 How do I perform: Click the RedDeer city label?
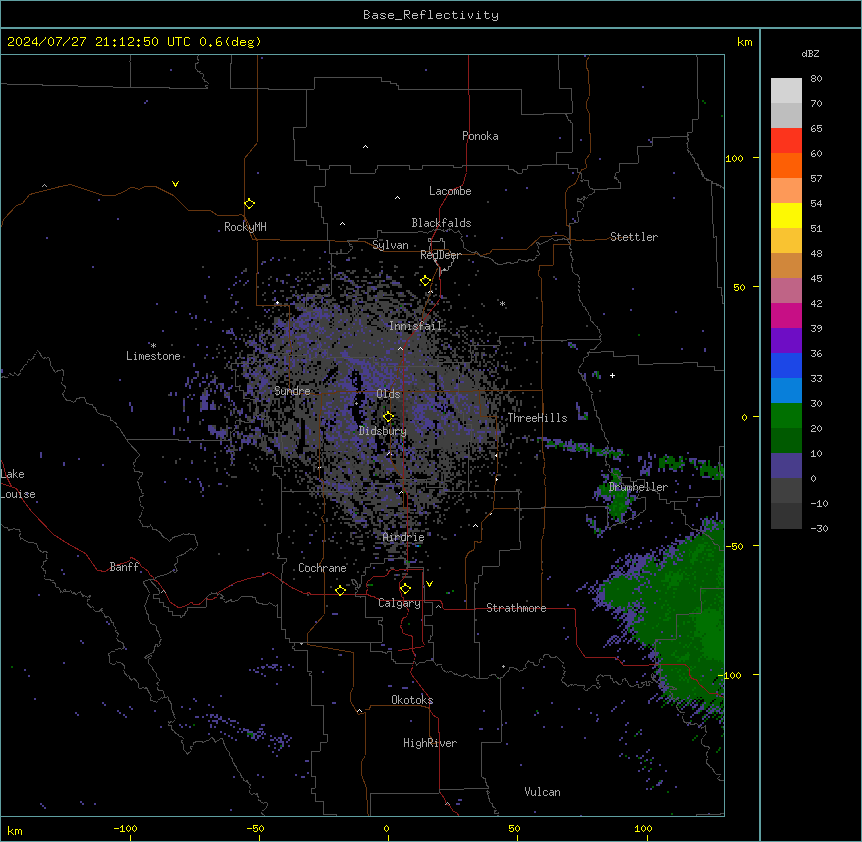(440, 255)
